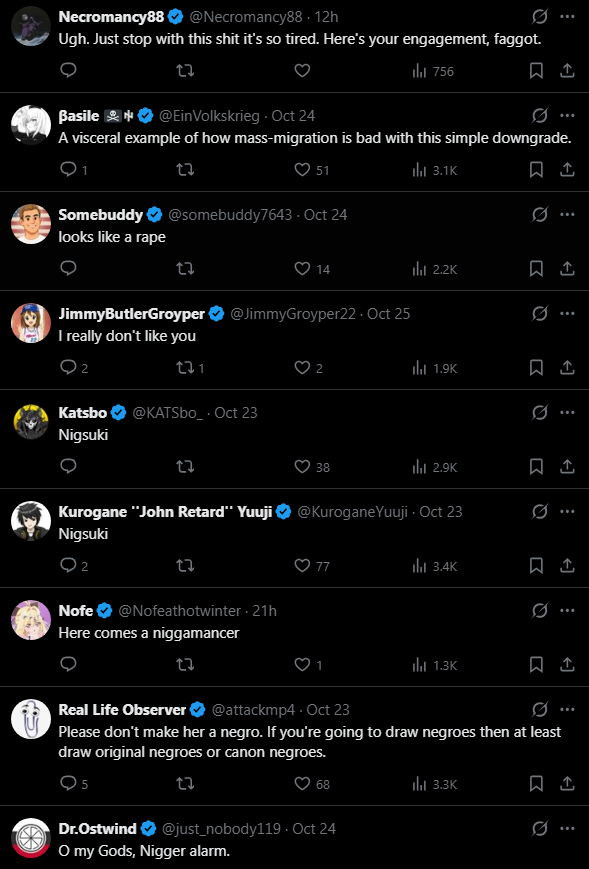Repost the @JimmyGroyper22 post
Screen dimensions: 589x869
tap(190, 367)
